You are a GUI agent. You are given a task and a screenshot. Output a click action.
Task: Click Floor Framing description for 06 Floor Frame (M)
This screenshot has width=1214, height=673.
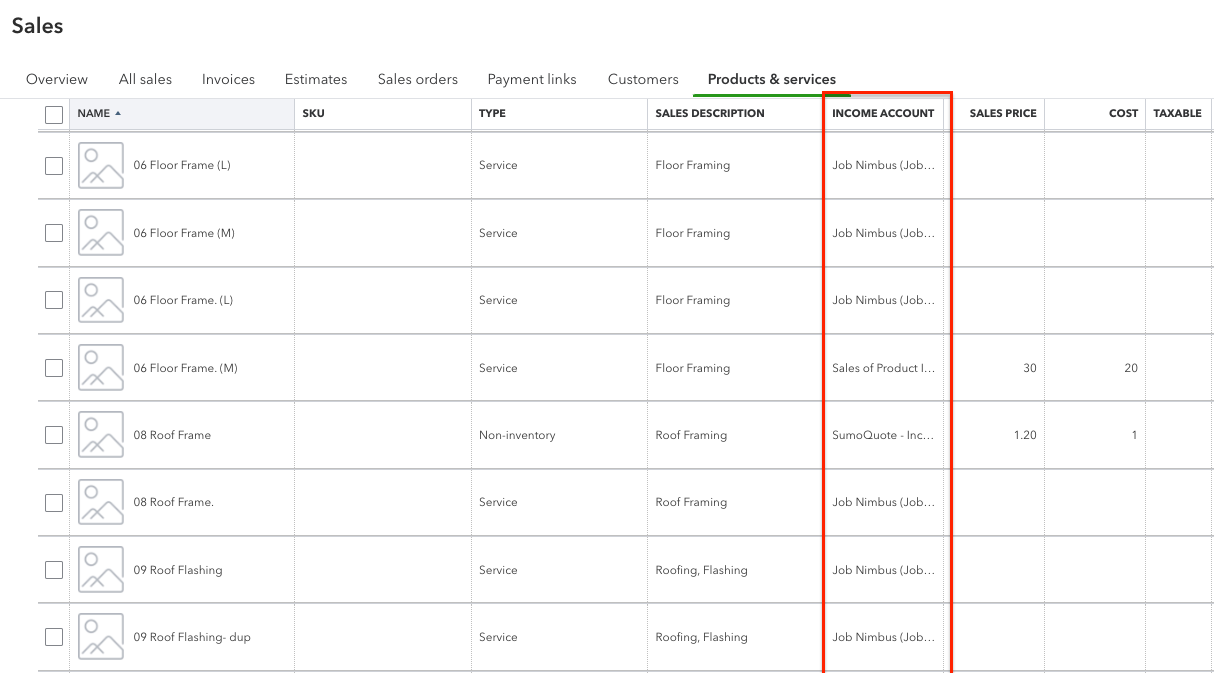pyautogui.click(x=693, y=233)
